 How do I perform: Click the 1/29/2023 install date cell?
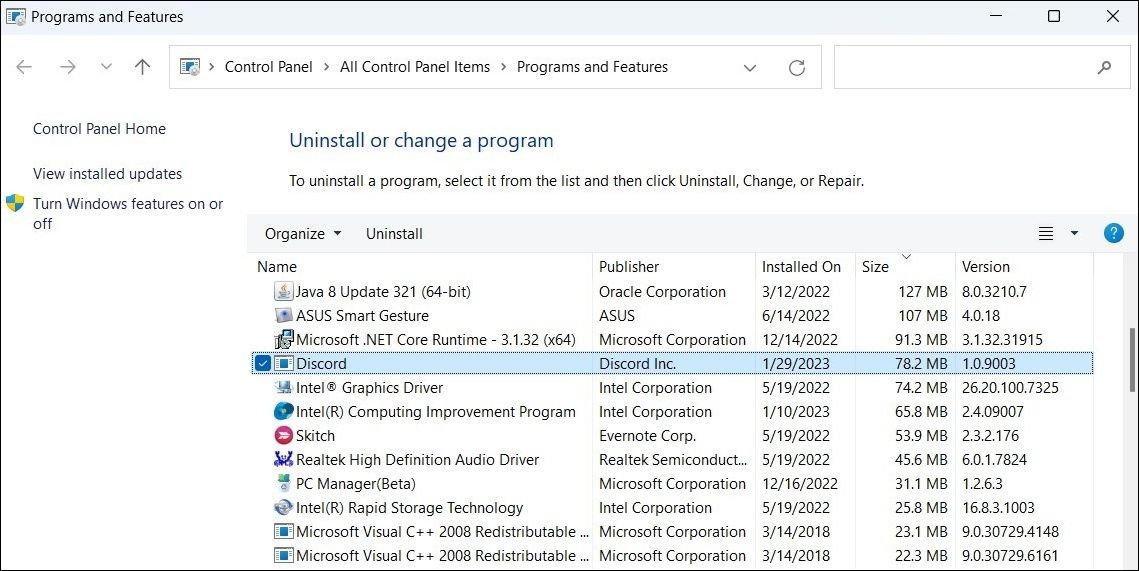[x=795, y=363]
